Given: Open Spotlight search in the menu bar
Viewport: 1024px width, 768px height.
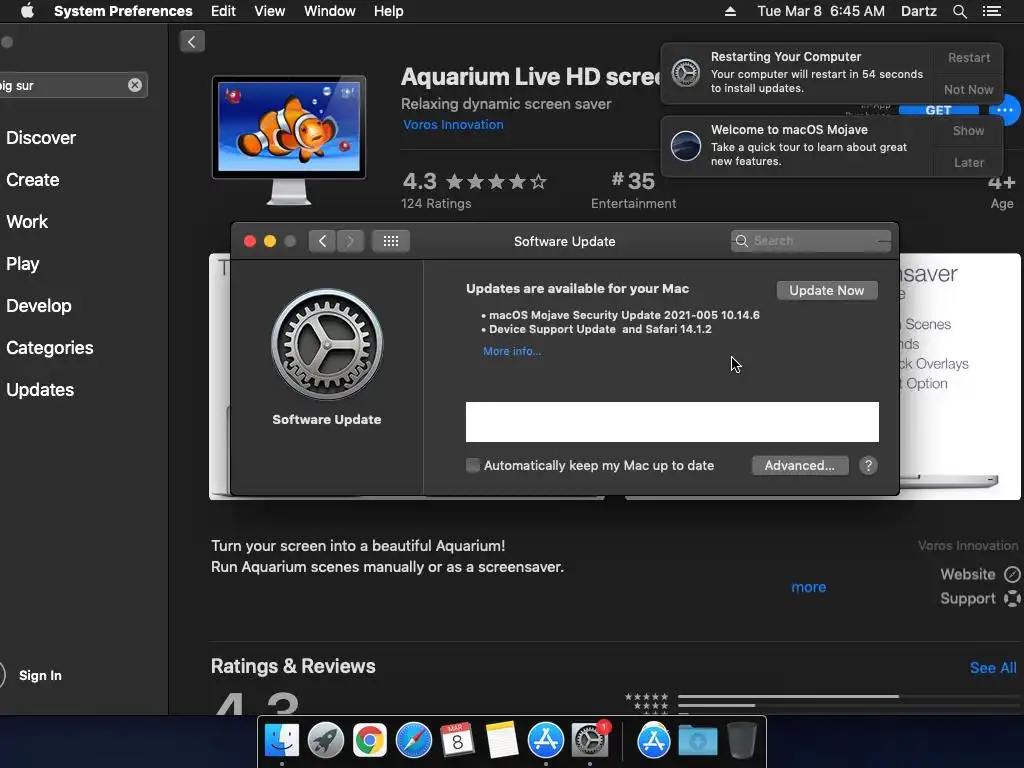Looking at the screenshot, I should coord(959,11).
